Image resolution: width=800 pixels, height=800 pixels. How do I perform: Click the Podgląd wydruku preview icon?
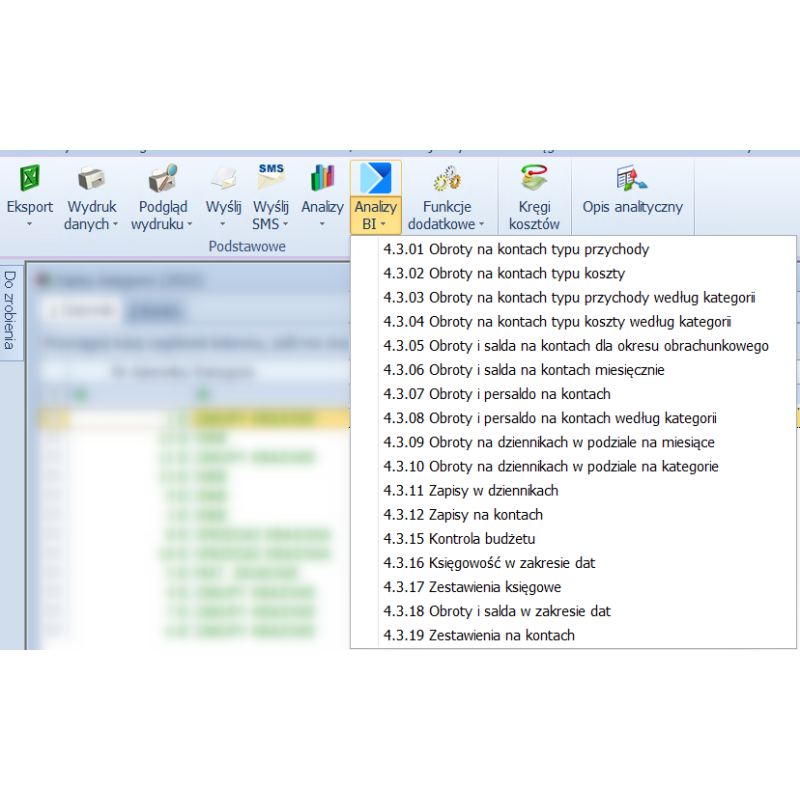pyautogui.click(x=162, y=179)
